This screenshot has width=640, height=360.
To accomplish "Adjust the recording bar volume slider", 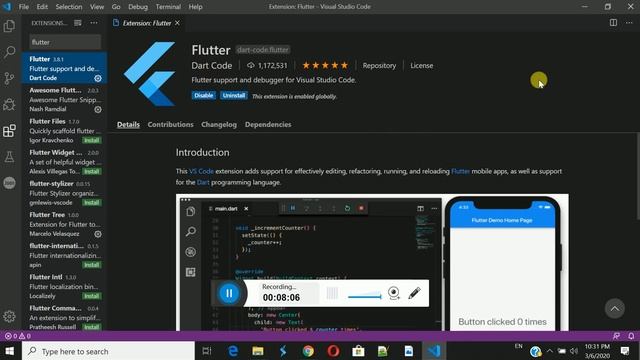I will (364, 296).
